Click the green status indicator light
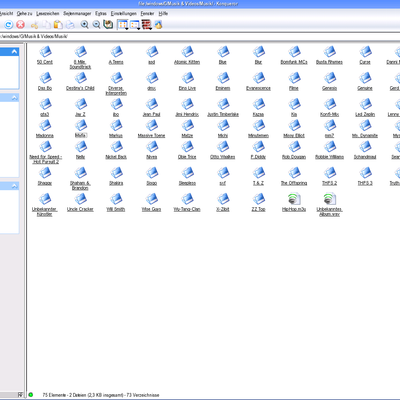Viewport: 400px width, 400px height. click(x=31, y=395)
